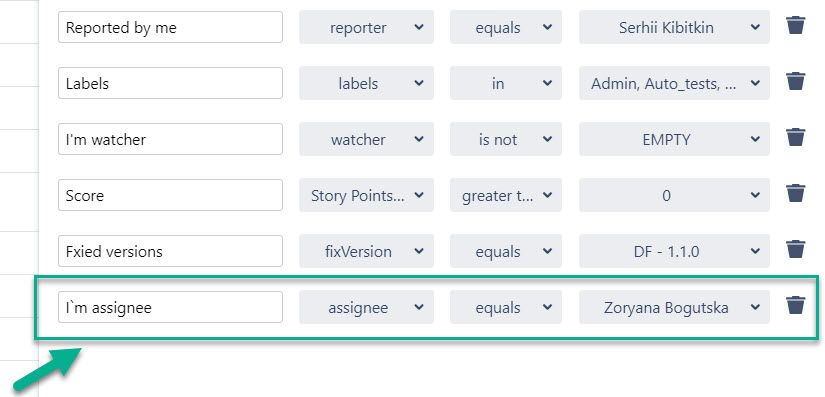The image size is (825, 397).
Task: Open the Zoryana Bogutska value dropdown
Action: [674, 308]
